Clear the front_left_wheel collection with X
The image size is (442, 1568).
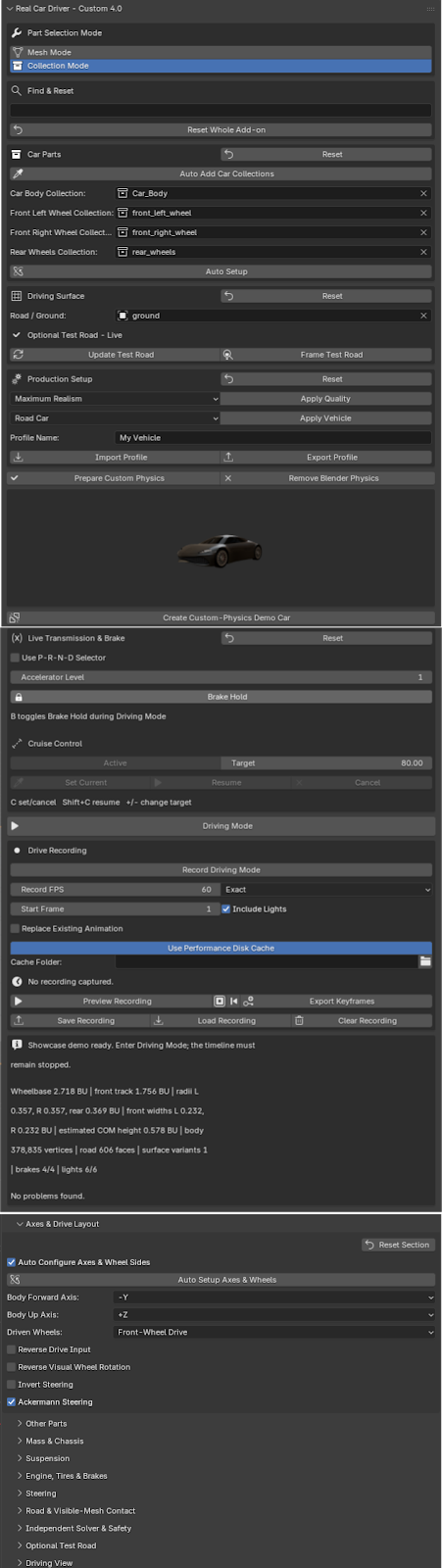(x=423, y=213)
